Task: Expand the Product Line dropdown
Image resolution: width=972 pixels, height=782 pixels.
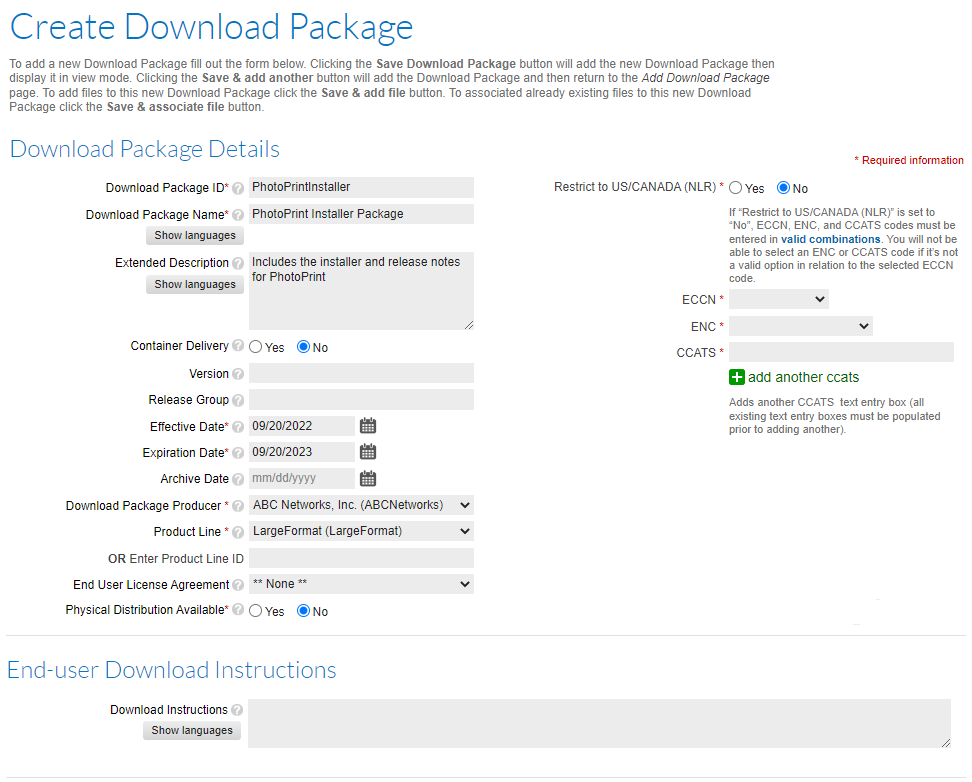Action: coord(361,531)
